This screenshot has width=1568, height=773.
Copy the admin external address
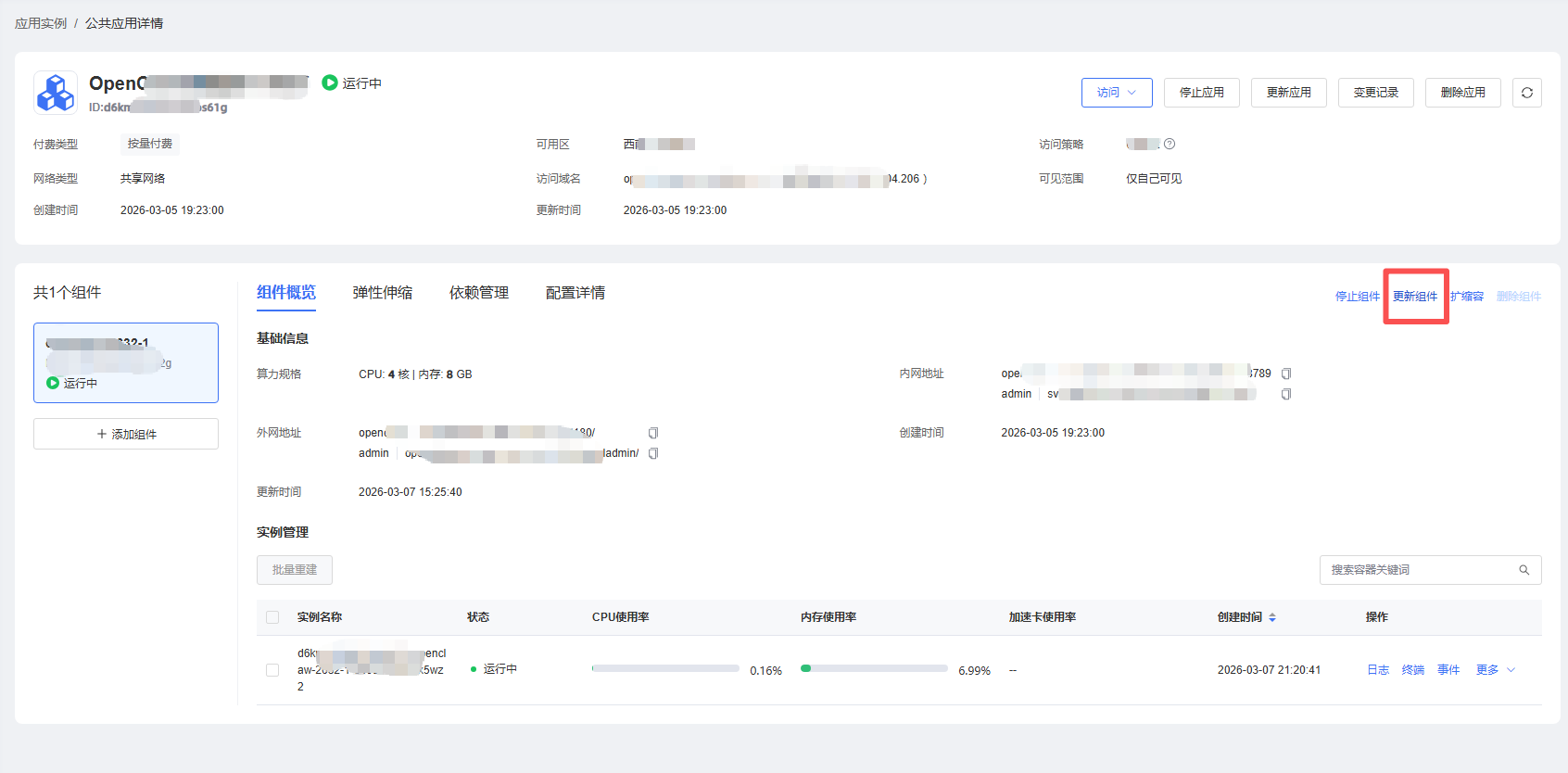(652, 453)
